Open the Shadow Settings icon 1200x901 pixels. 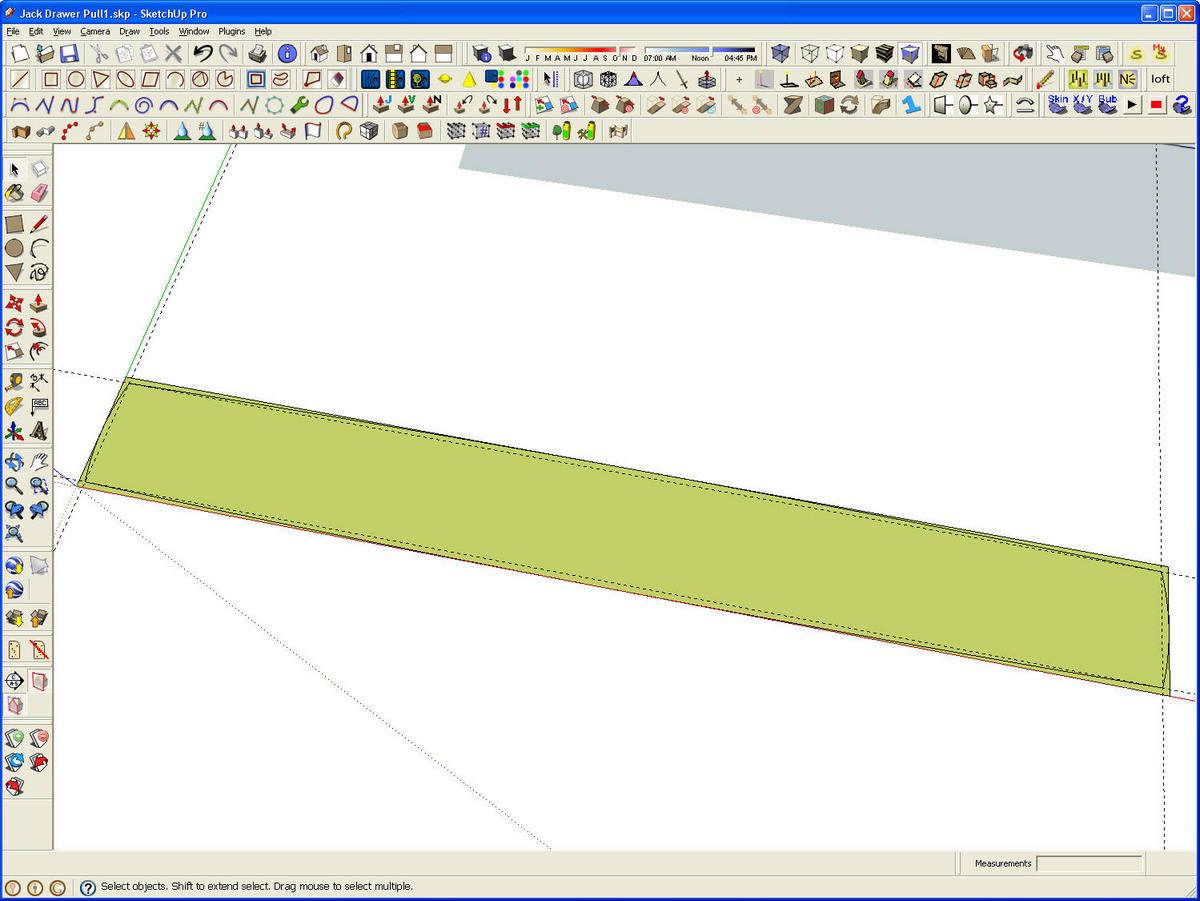[482, 54]
